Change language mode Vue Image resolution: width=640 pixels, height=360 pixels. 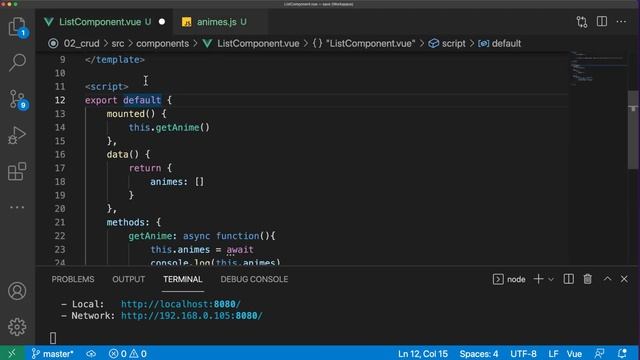point(574,353)
